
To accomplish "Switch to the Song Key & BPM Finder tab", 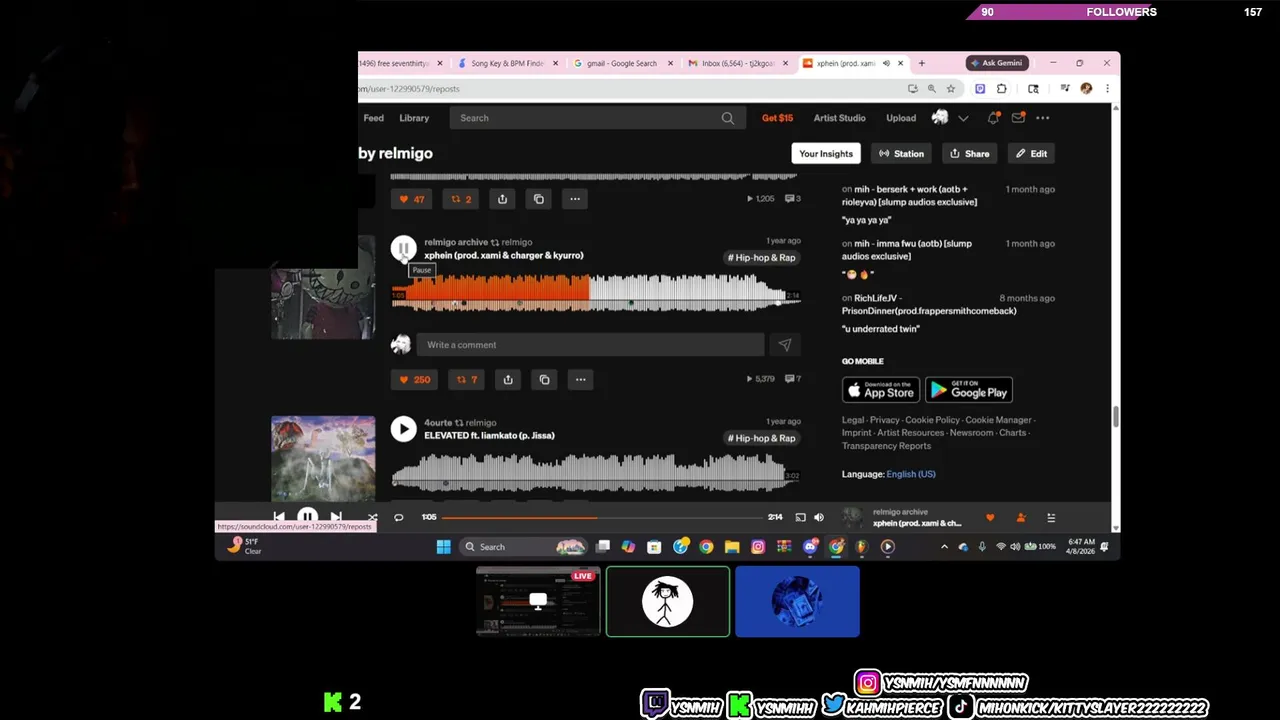I will [x=508, y=63].
